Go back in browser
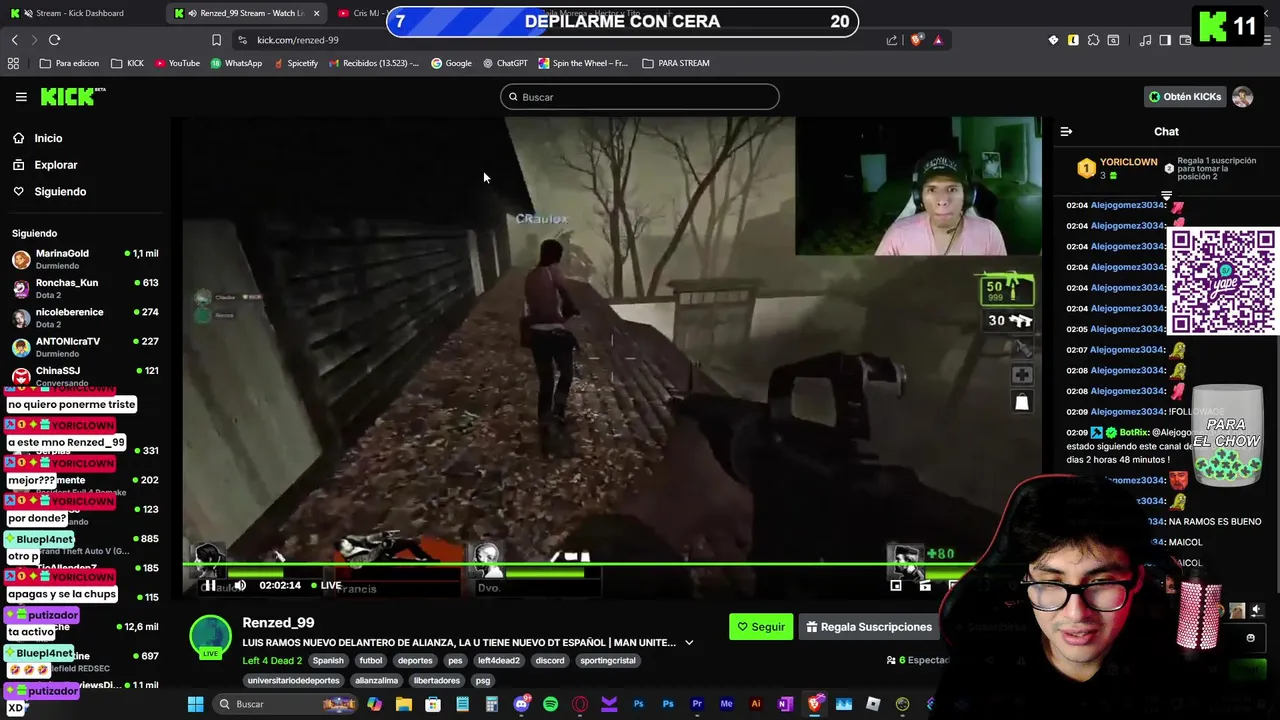1280x720 pixels. [x=15, y=40]
